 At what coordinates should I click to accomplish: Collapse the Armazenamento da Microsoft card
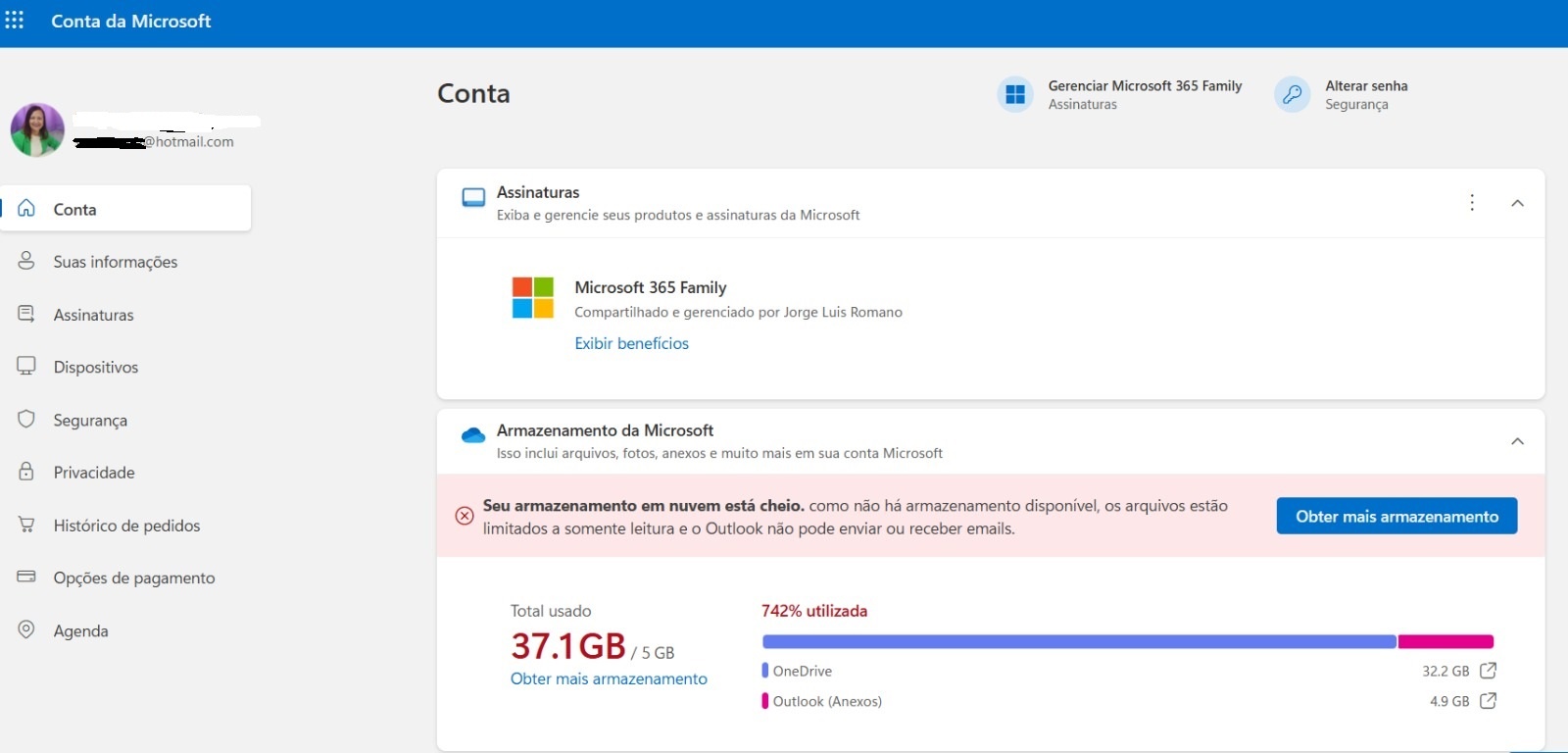[x=1517, y=441]
